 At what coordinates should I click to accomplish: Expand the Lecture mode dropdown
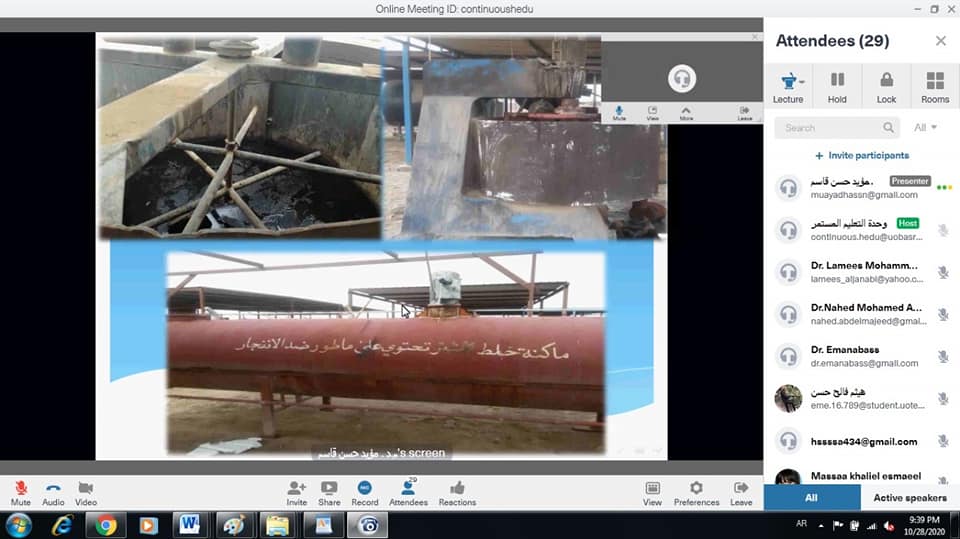point(788,86)
